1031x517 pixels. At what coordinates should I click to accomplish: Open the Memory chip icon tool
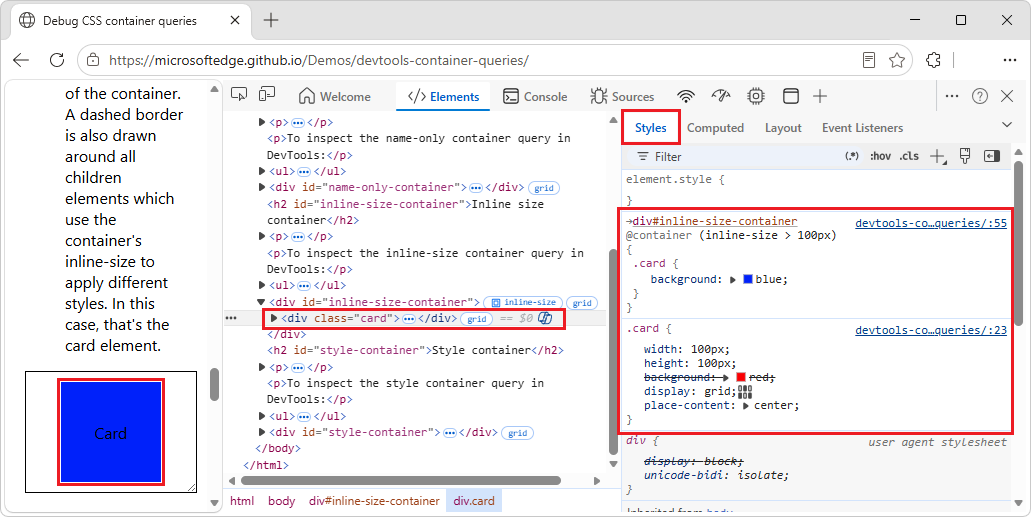[755, 96]
